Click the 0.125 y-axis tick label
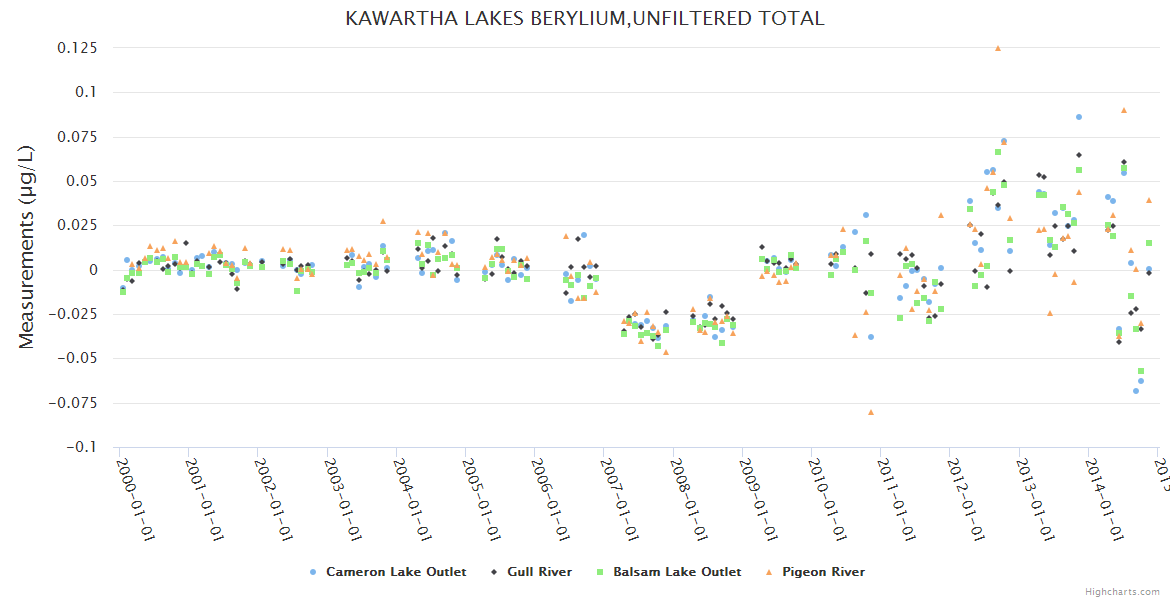 (77, 48)
